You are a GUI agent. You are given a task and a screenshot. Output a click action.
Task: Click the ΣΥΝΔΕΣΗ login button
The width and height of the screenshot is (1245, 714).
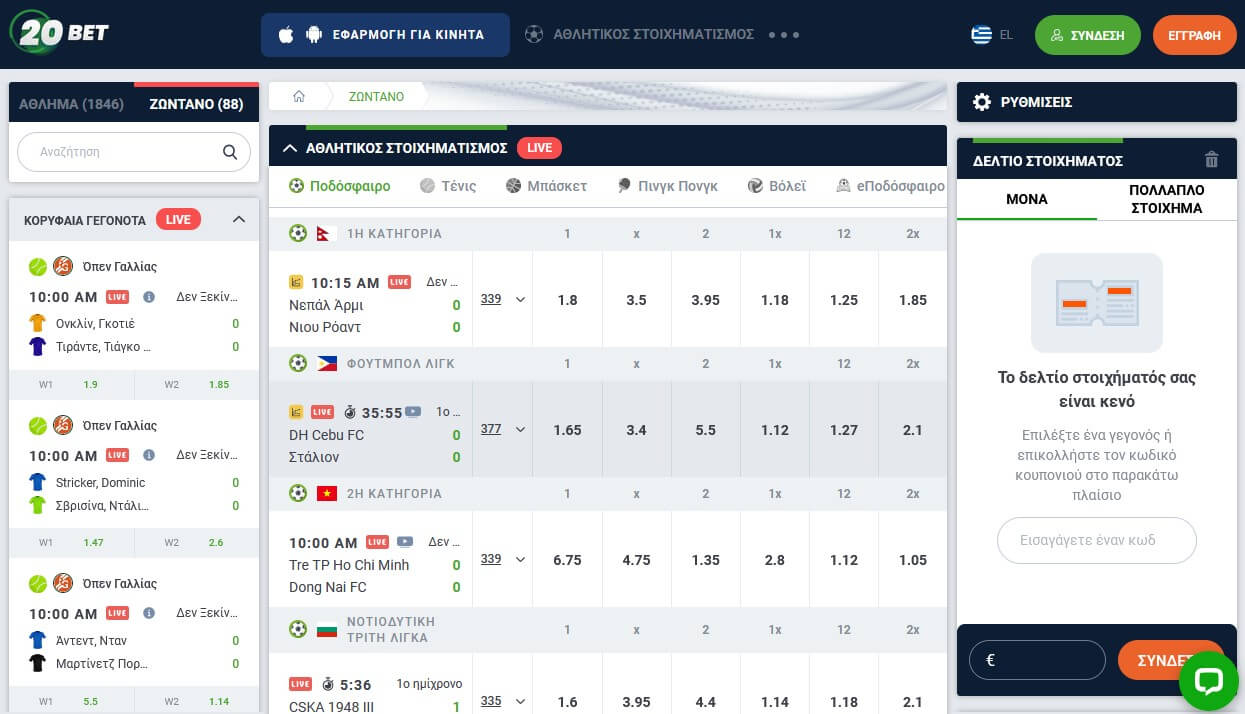coord(1087,35)
